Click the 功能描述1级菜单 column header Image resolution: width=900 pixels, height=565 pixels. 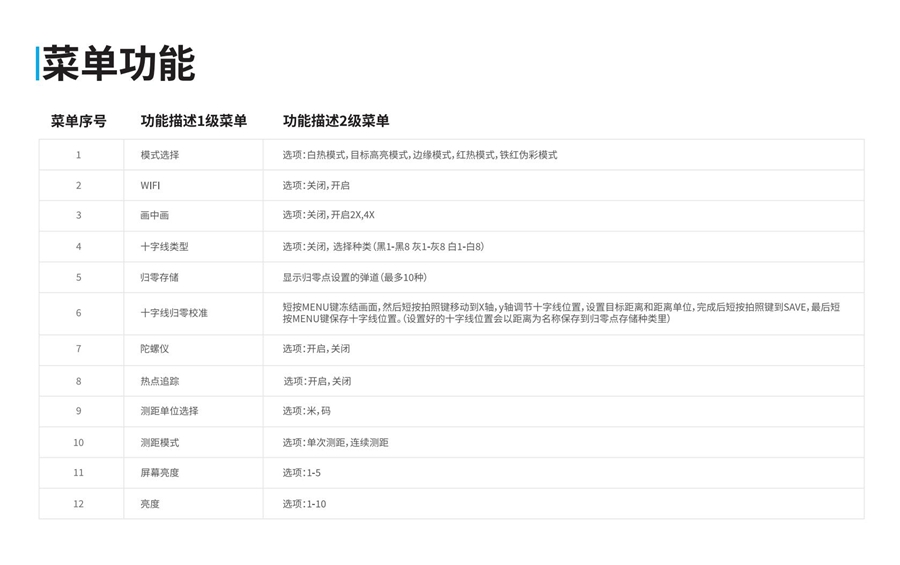(193, 121)
